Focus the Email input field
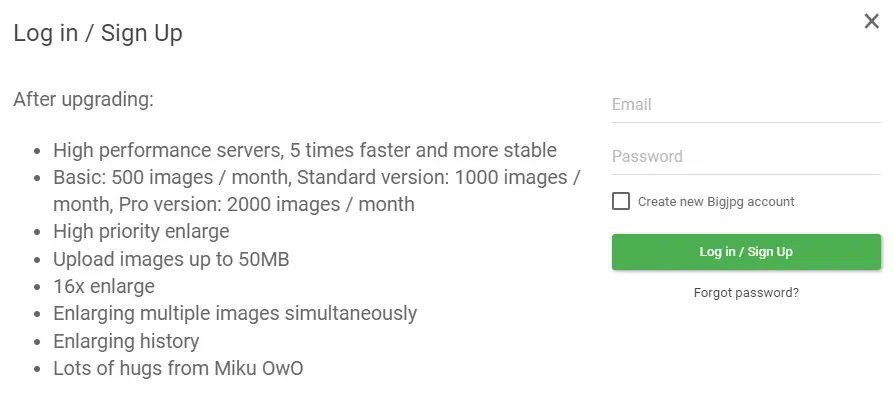The image size is (894, 398). pyautogui.click(x=746, y=105)
